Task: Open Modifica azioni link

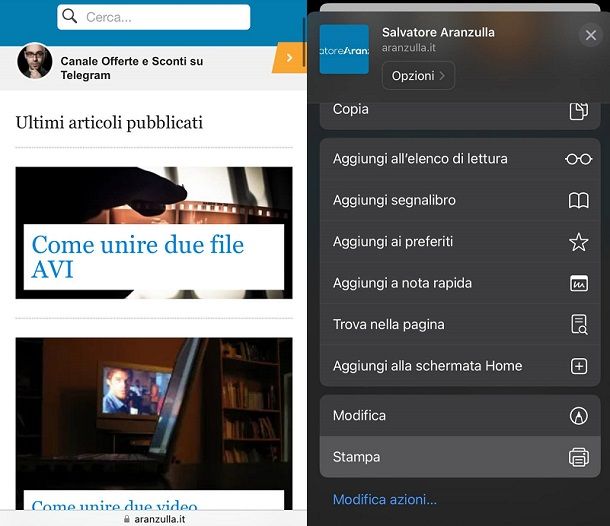Action: (x=385, y=500)
